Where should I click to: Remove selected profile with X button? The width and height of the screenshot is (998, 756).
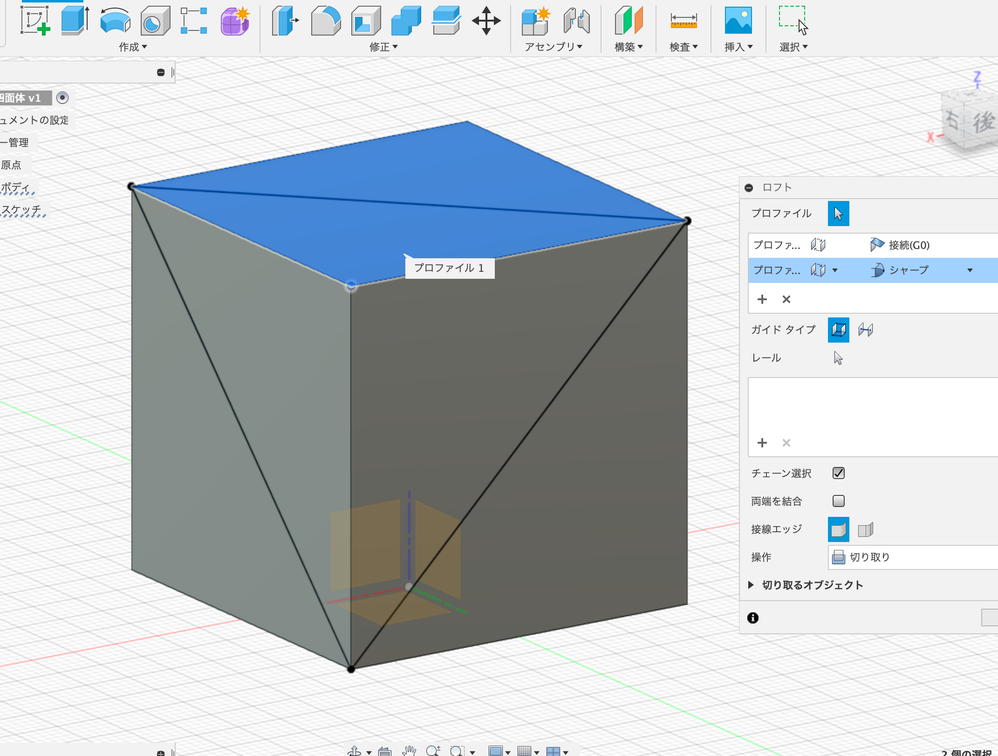pos(786,299)
